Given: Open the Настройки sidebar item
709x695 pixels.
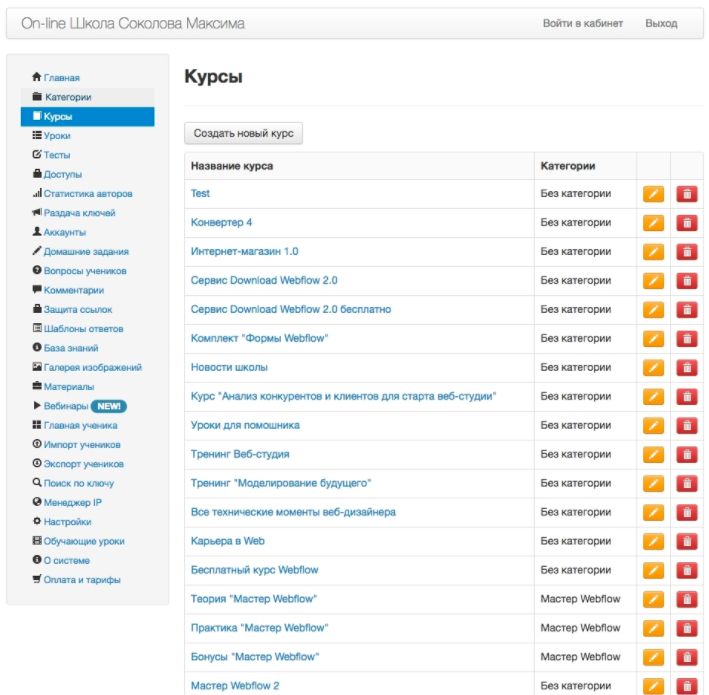Looking at the screenshot, I should point(67,522).
